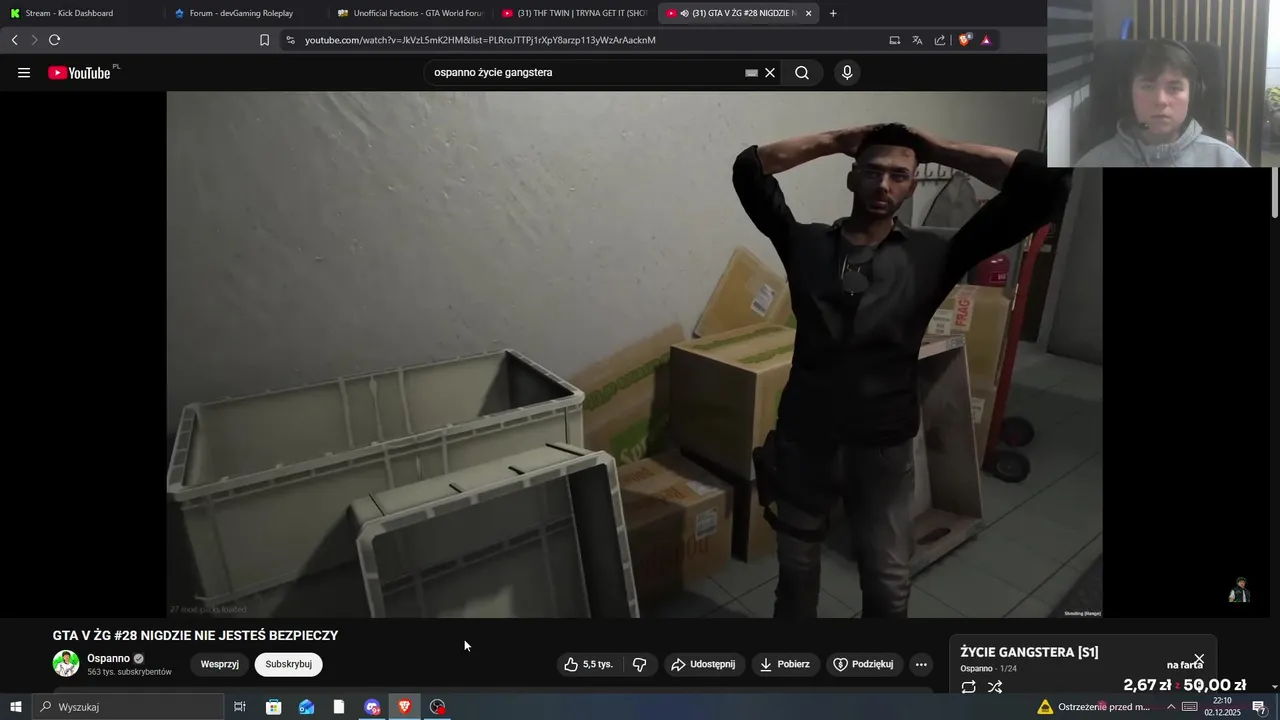Download the video using Pobierz
The height and width of the screenshot is (720, 1280).
pos(785,664)
